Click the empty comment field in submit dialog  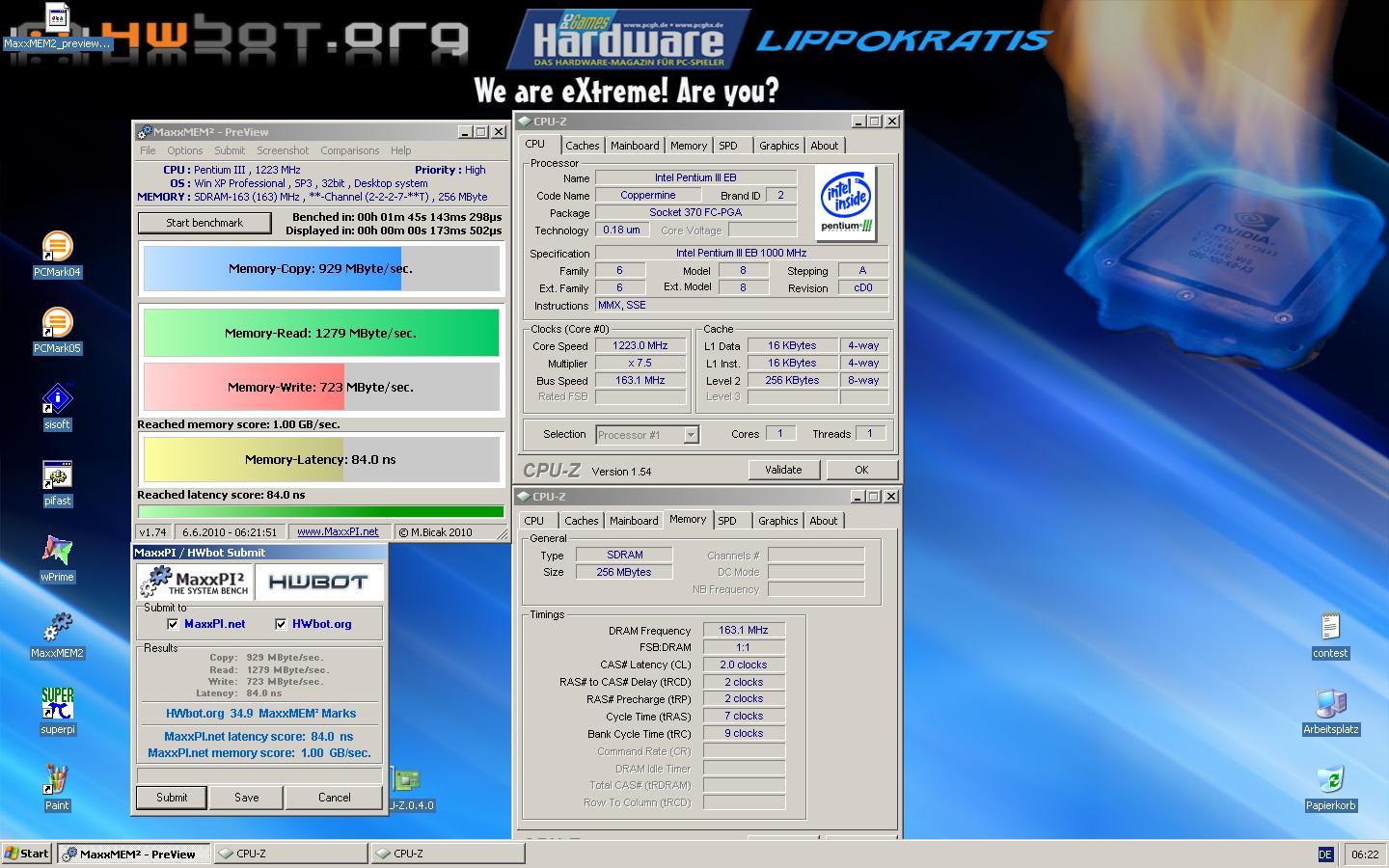259,775
